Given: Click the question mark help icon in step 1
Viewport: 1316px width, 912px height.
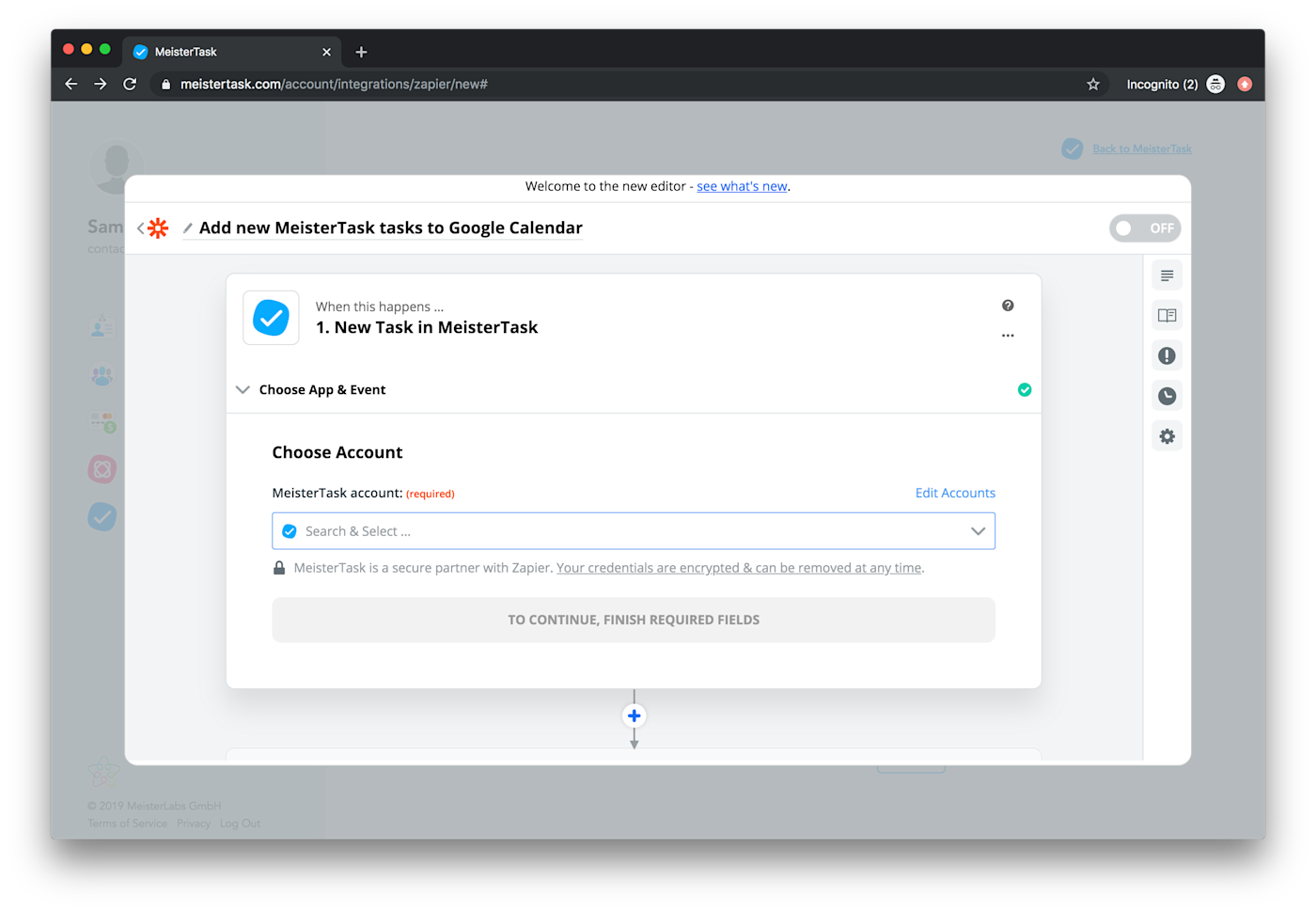Looking at the screenshot, I should [1008, 306].
